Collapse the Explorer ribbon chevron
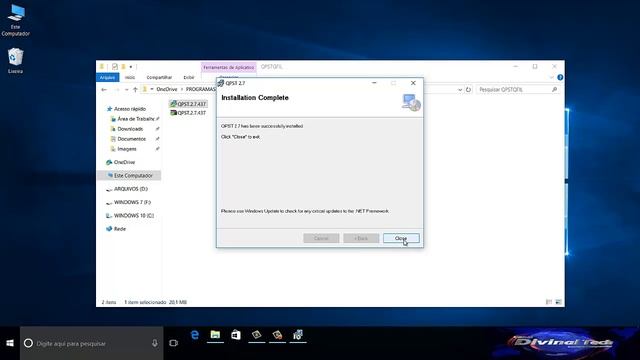Viewport: 640px width, 360px height. [x=551, y=78]
